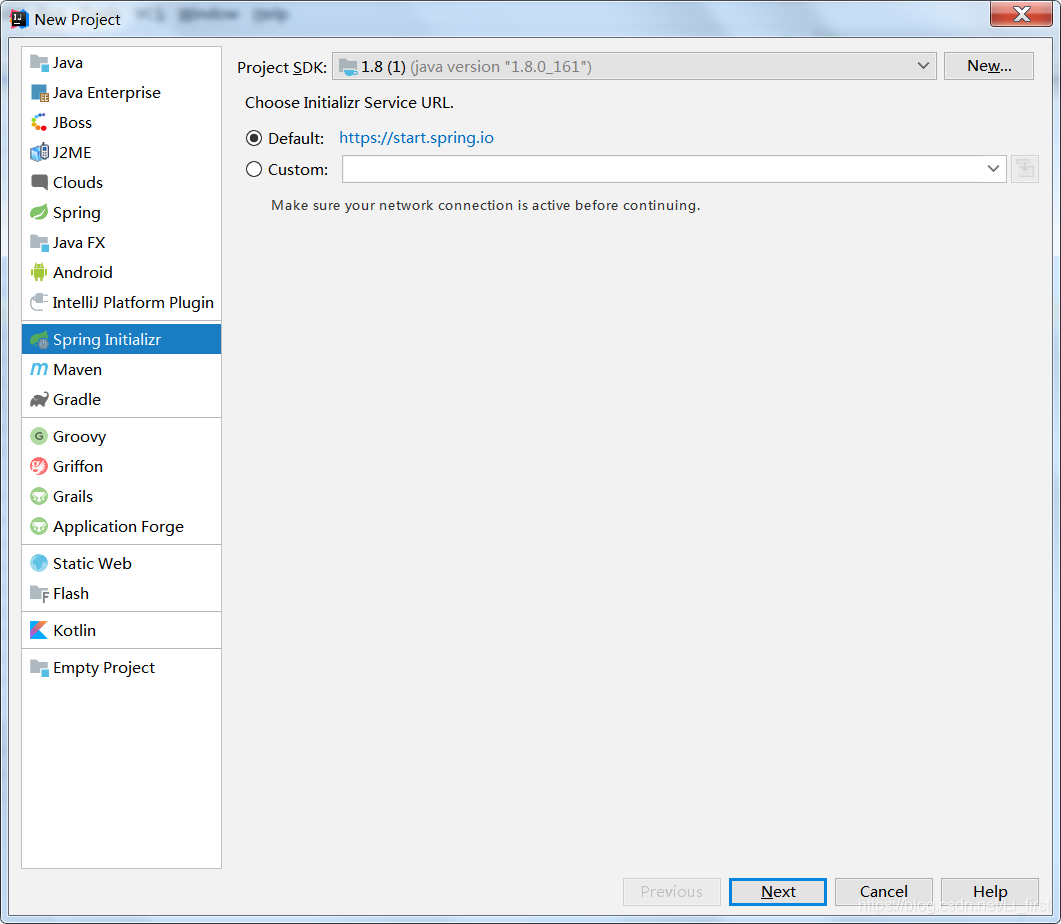
Task: Select Grails label in list
Action: click(x=73, y=496)
